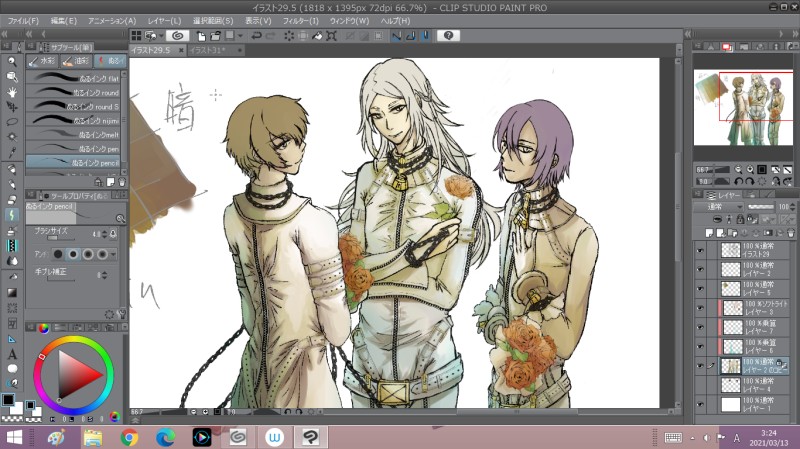Open the sub tool detail wrench icon
This screenshot has width=800, height=449.
point(121,314)
